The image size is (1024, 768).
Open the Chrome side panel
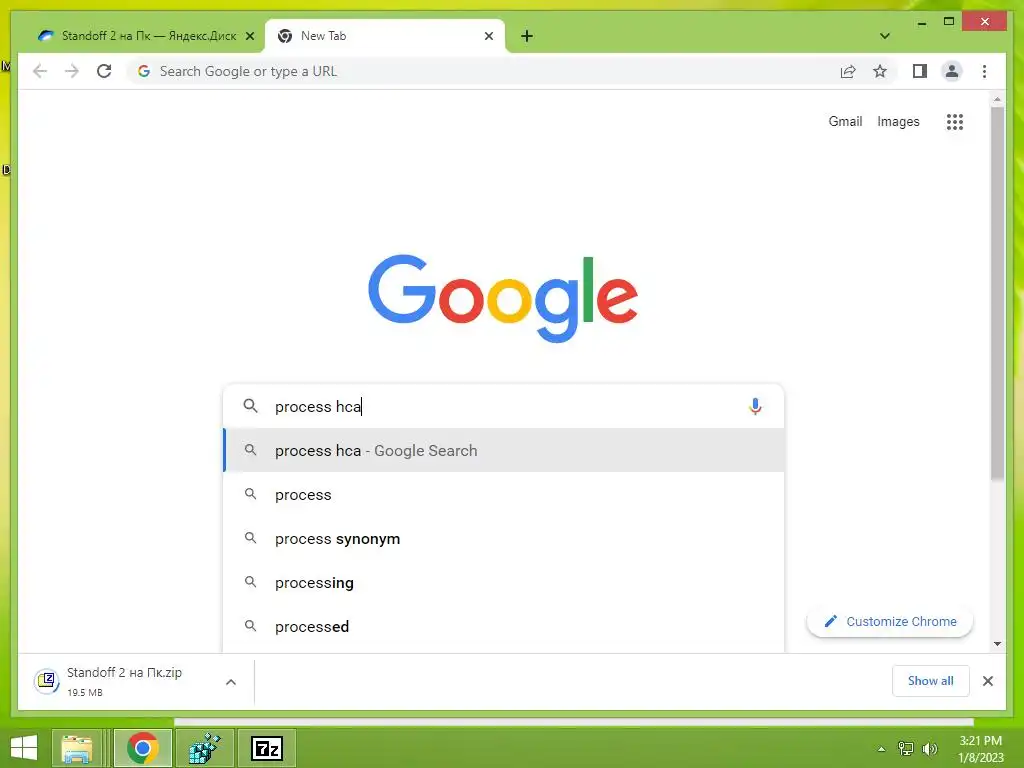[x=920, y=71]
